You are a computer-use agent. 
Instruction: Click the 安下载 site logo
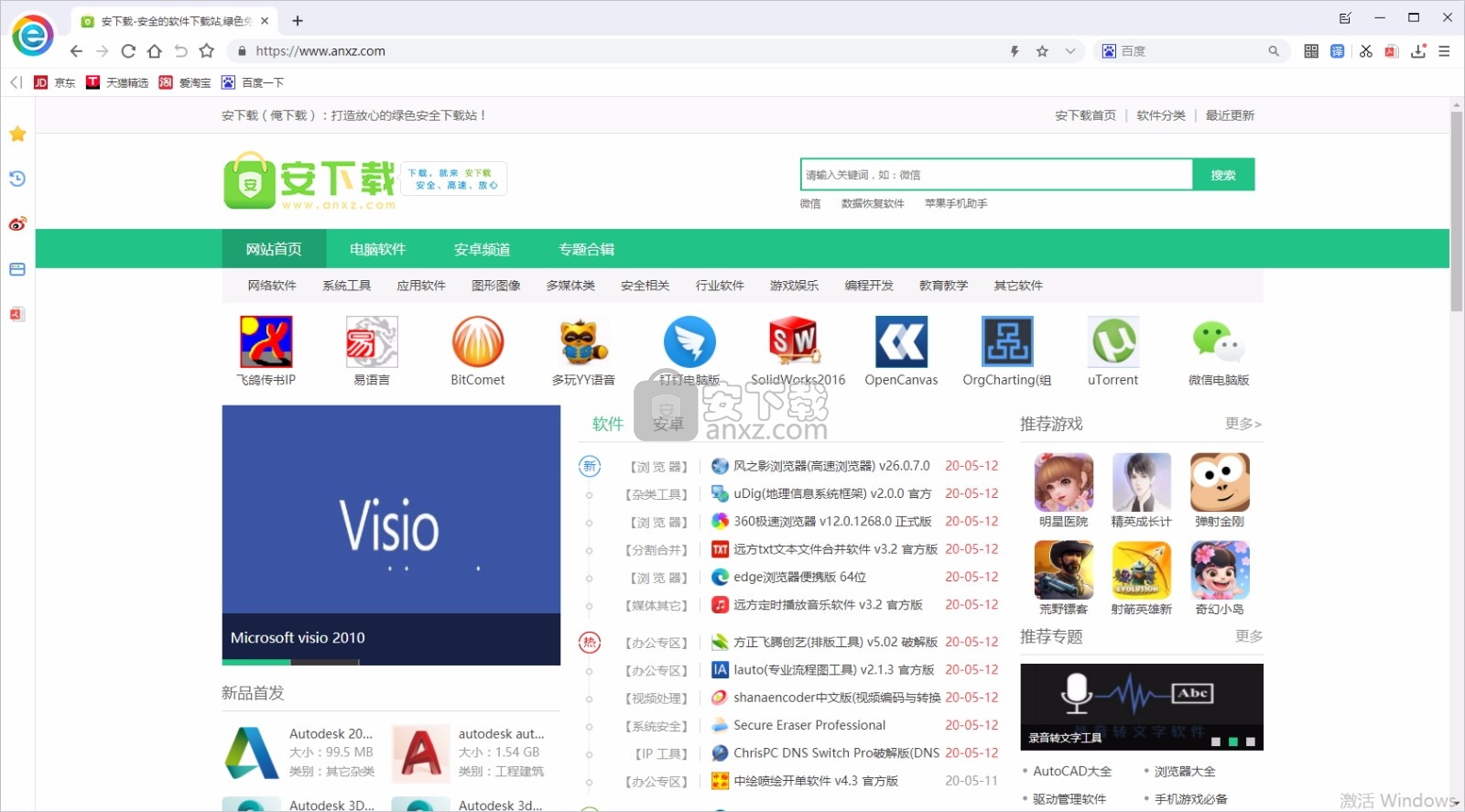pyautogui.click(x=309, y=181)
